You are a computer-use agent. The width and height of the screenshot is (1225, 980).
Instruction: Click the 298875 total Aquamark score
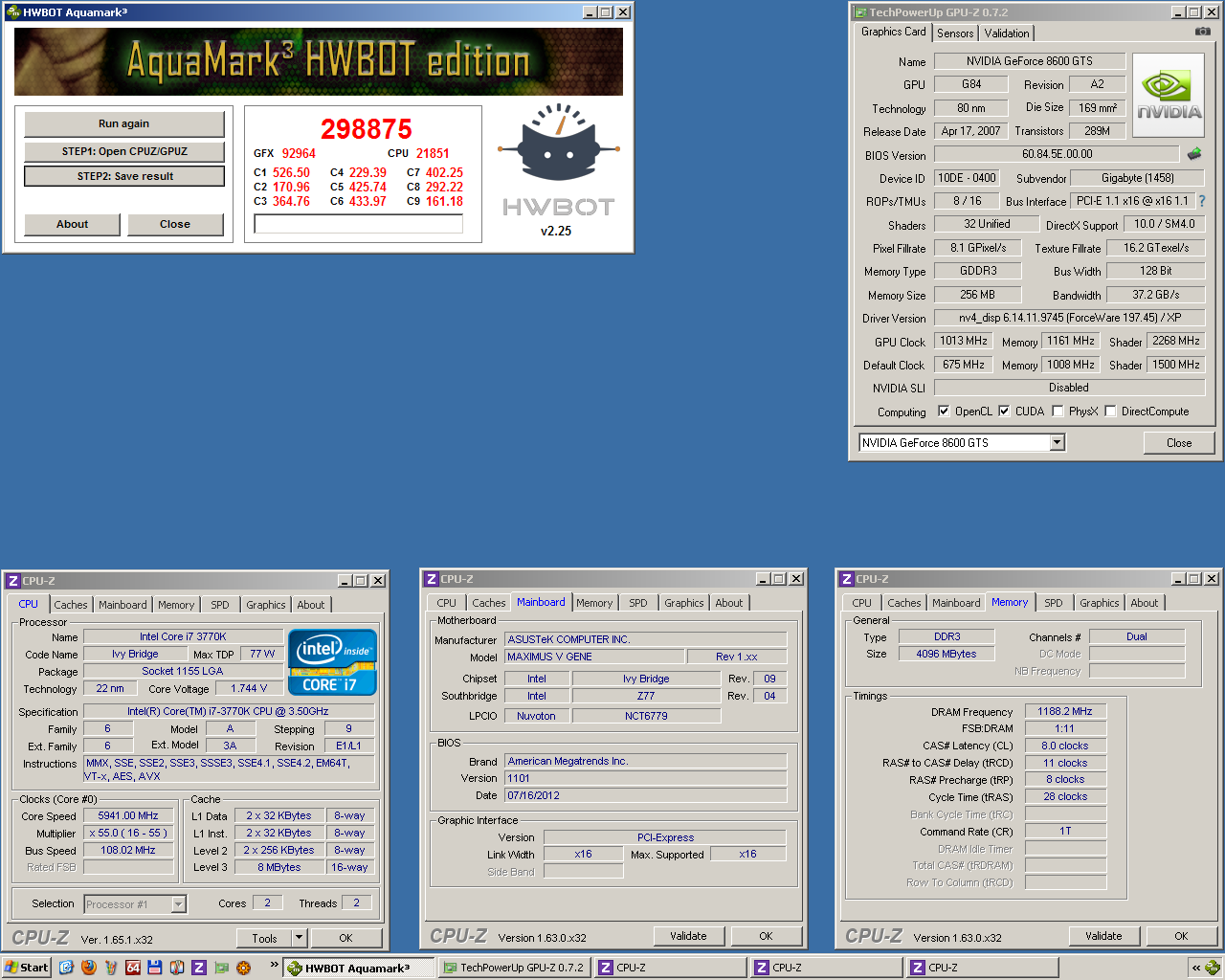[367, 129]
